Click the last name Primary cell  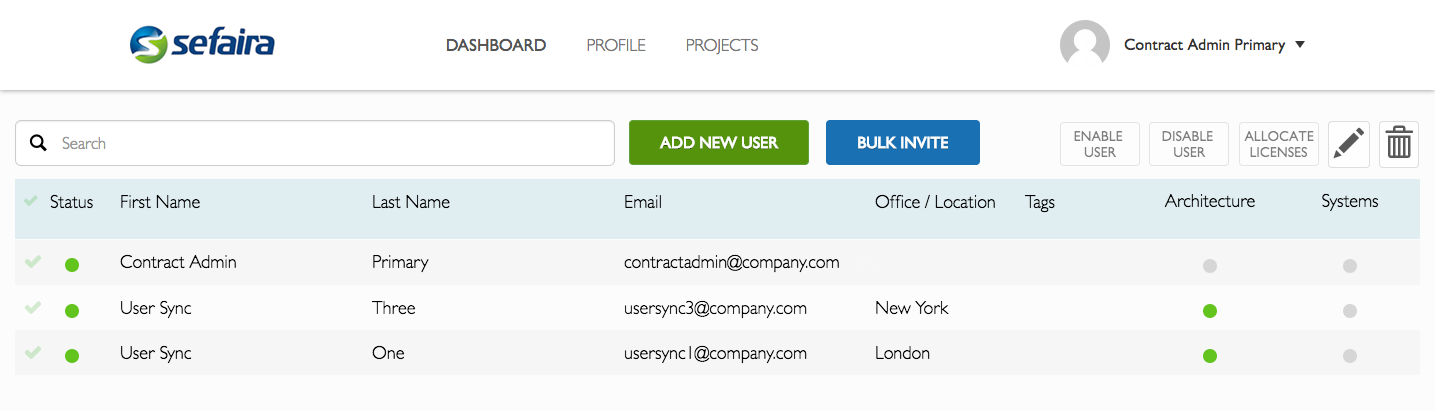pyautogui.click(x=400, y=262)
